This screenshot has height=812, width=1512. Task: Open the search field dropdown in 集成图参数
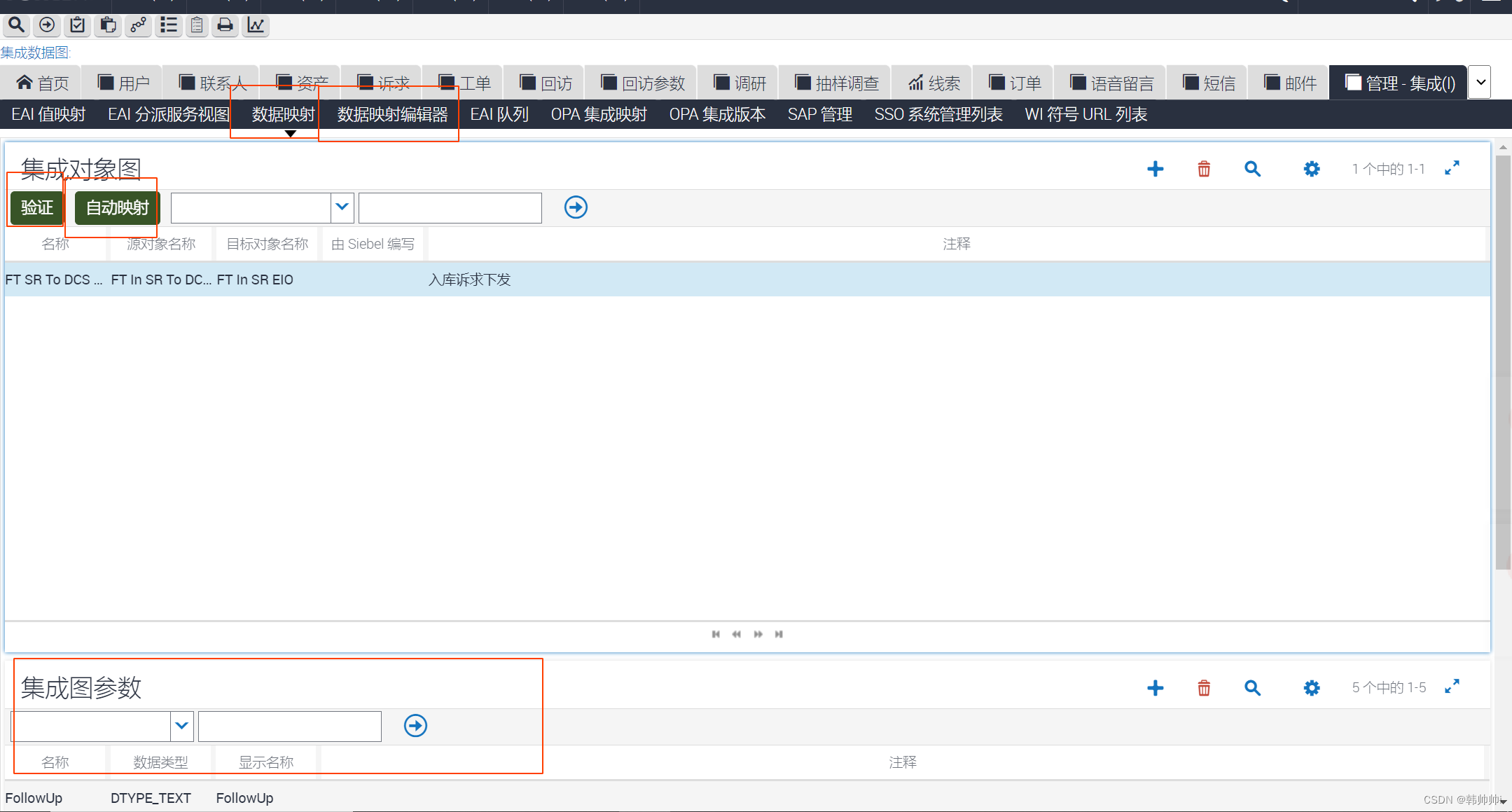tap(181, 726)
